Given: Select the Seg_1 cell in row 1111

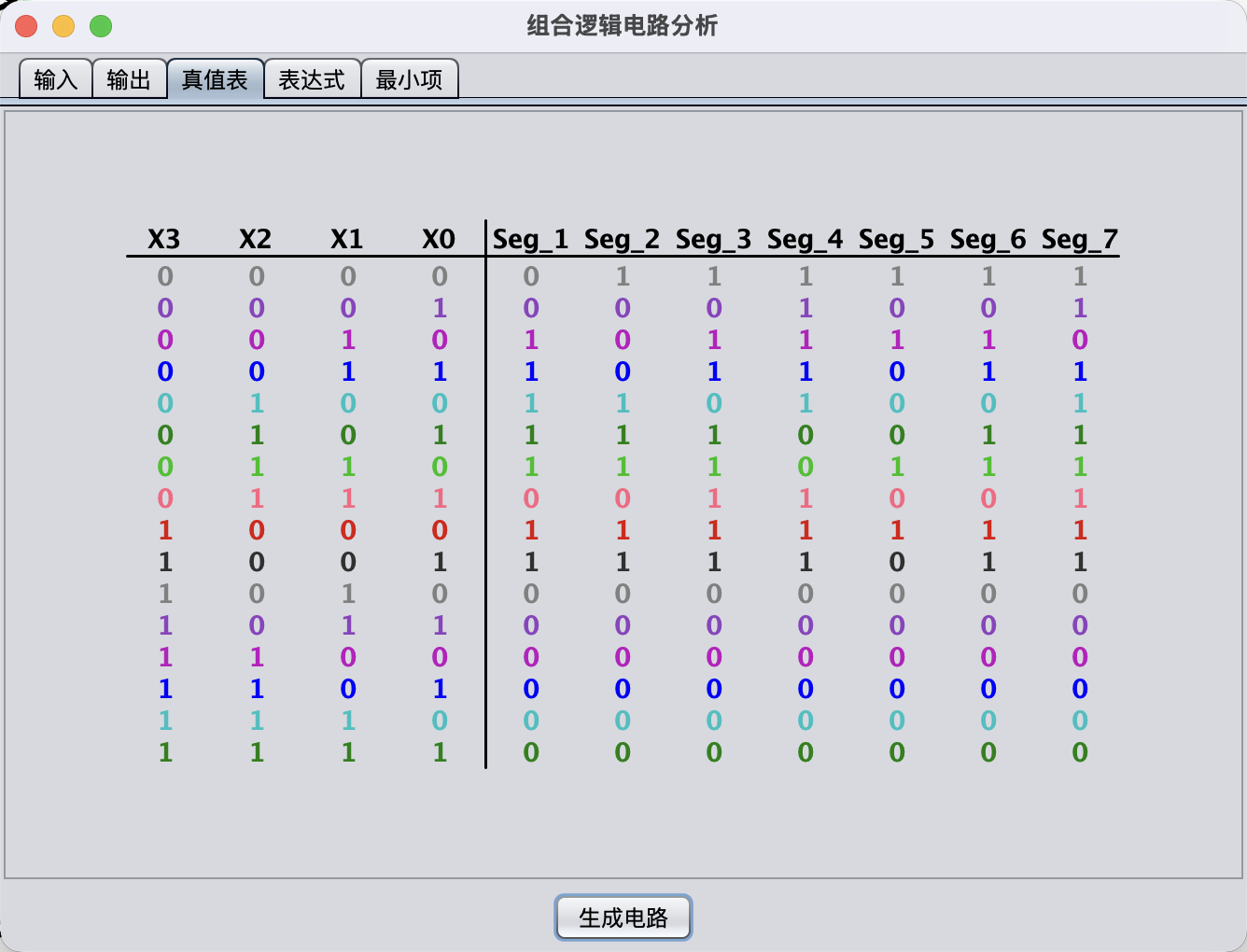Looking at the screenshot, I should (531, 752).
